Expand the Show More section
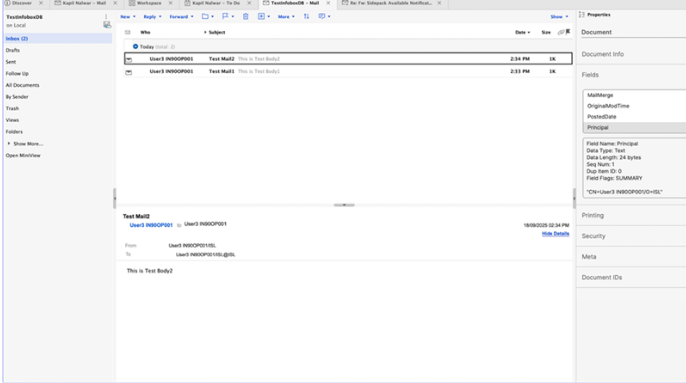 (x=25, y=144)
